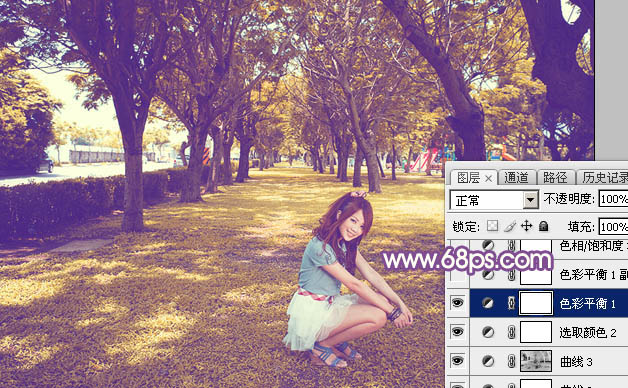This screenshot has height=388, width=628.
Task: Switch to the 路径 tab
Action: (555, 177)
